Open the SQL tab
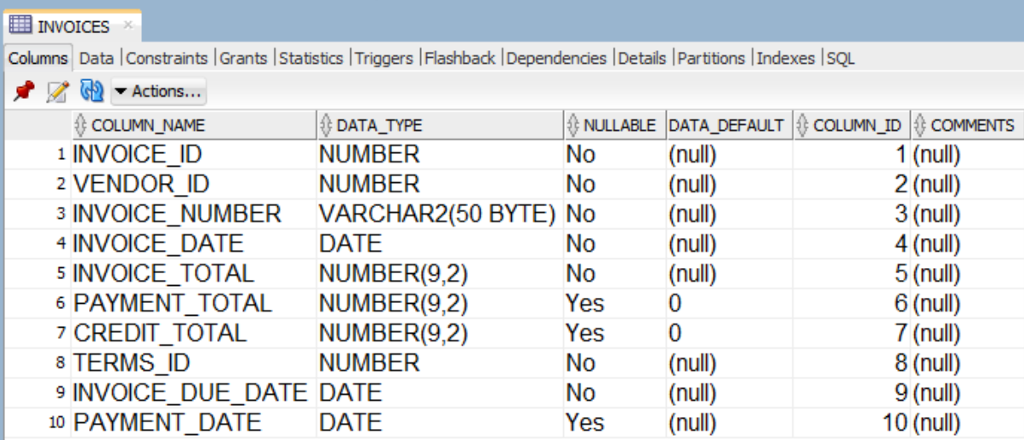The image size is (1024, 440). click(x=840, y=58)
